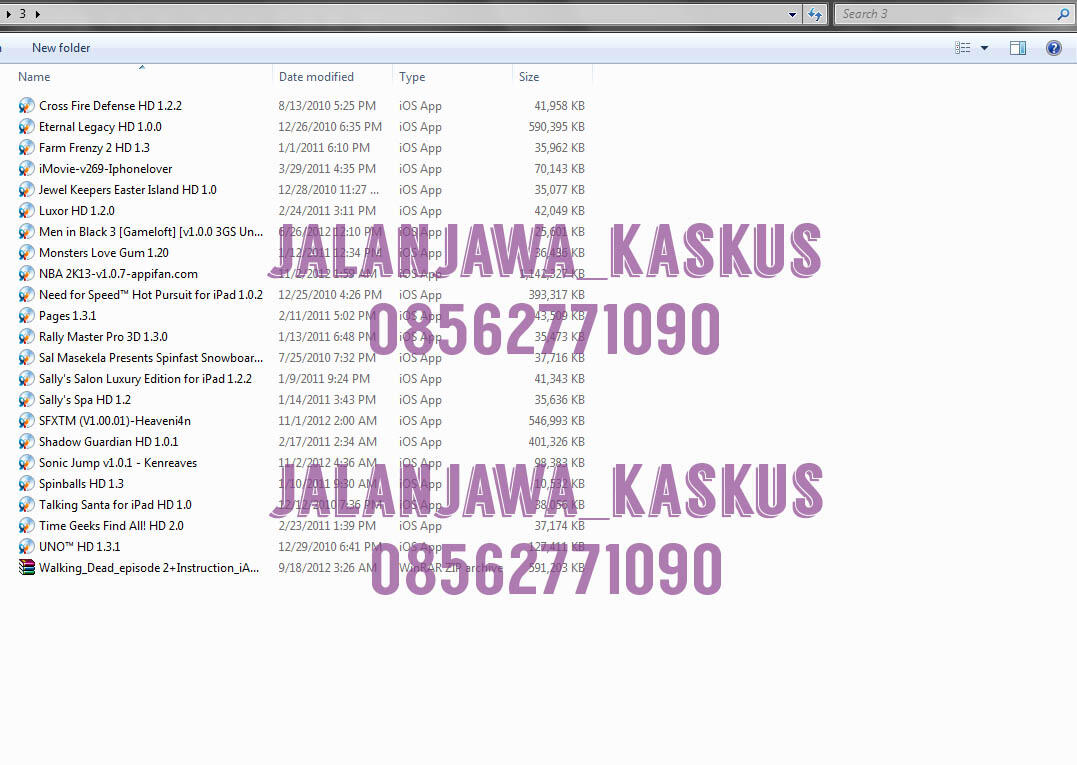Select the file name NBA 2K13-v1.0.7-appifan.com
Image resolution: width=1077 pixels, height=765 pixels.
click(118, 274)
